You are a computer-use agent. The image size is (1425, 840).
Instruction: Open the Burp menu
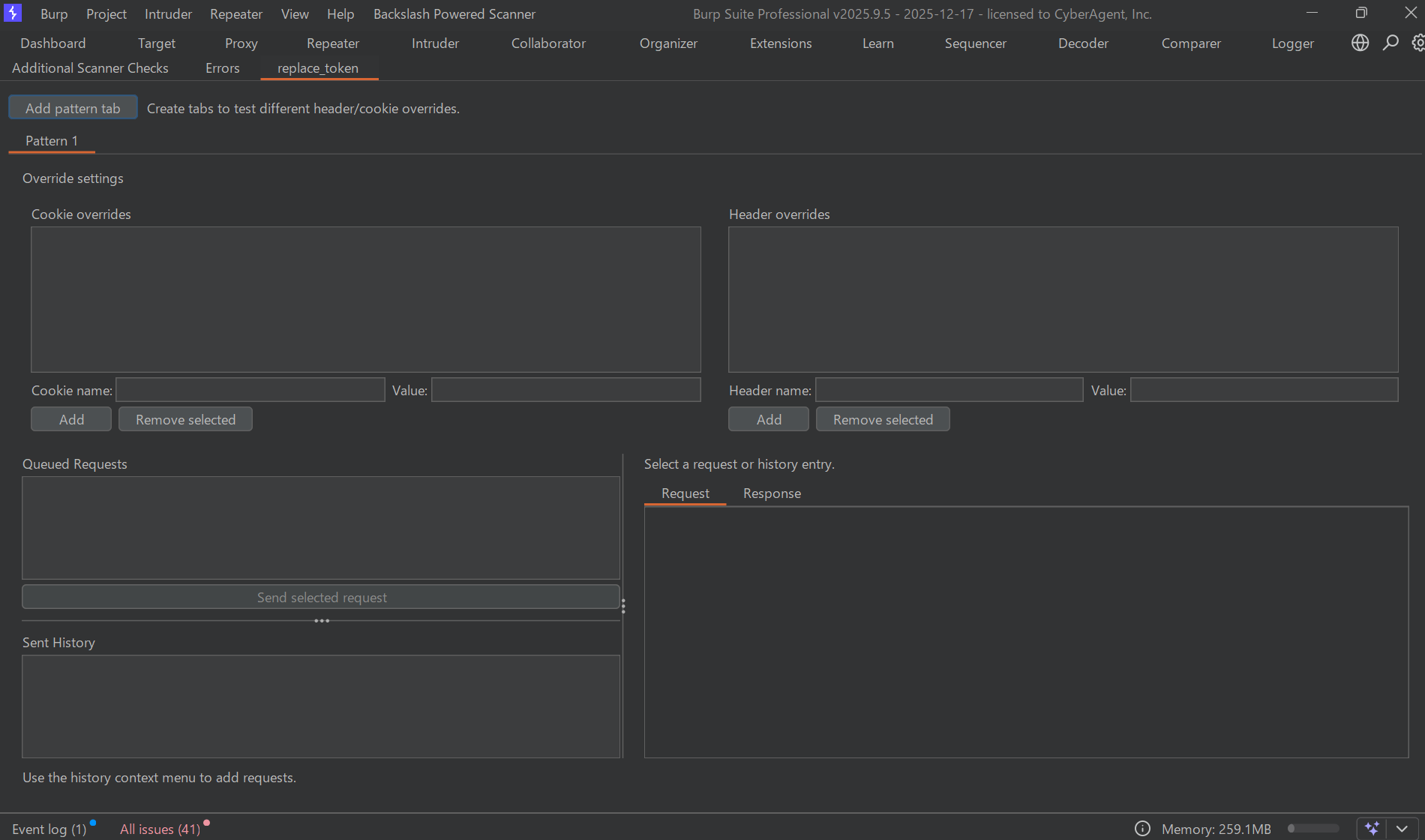(54, 13)
